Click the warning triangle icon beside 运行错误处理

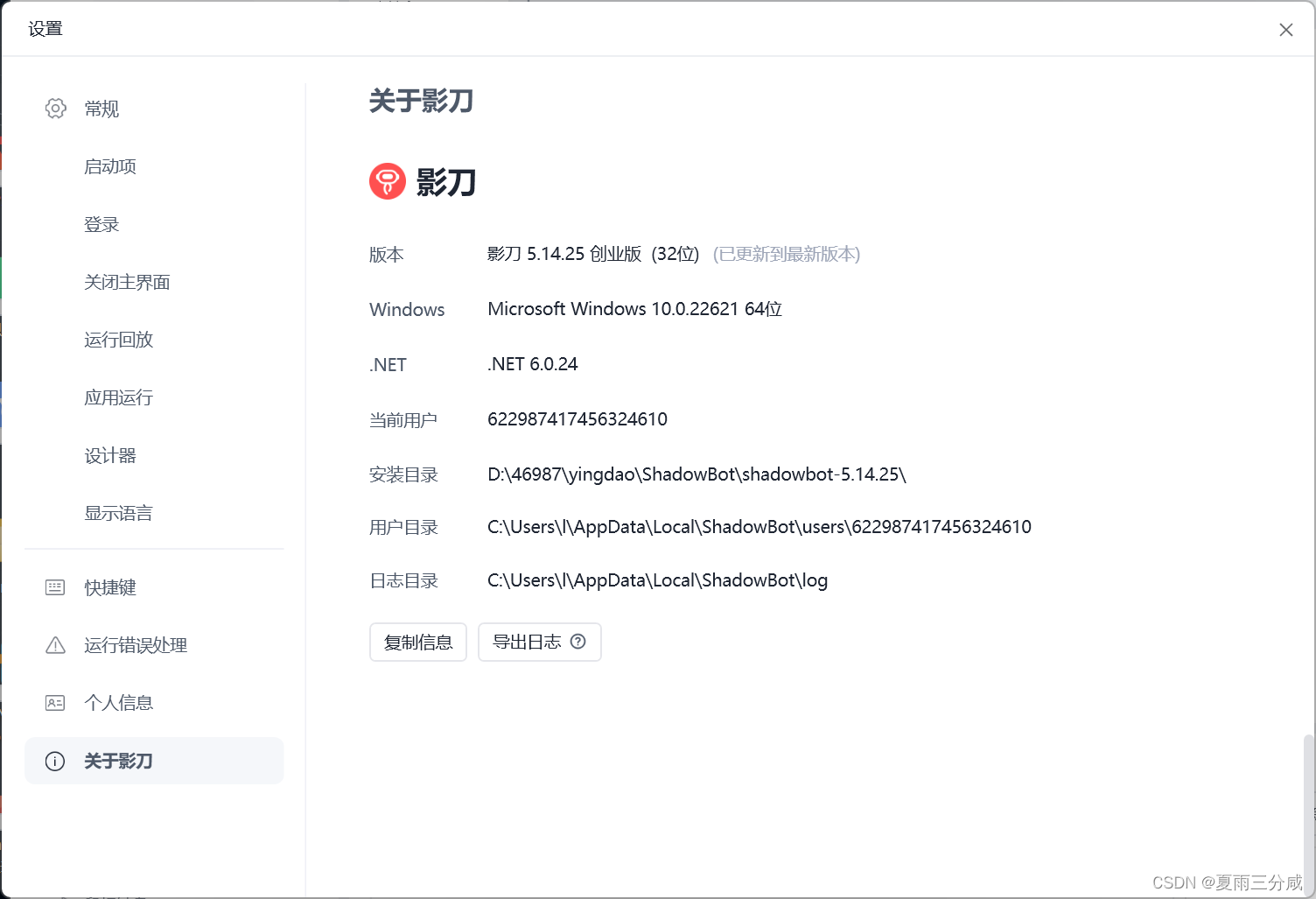55,645
